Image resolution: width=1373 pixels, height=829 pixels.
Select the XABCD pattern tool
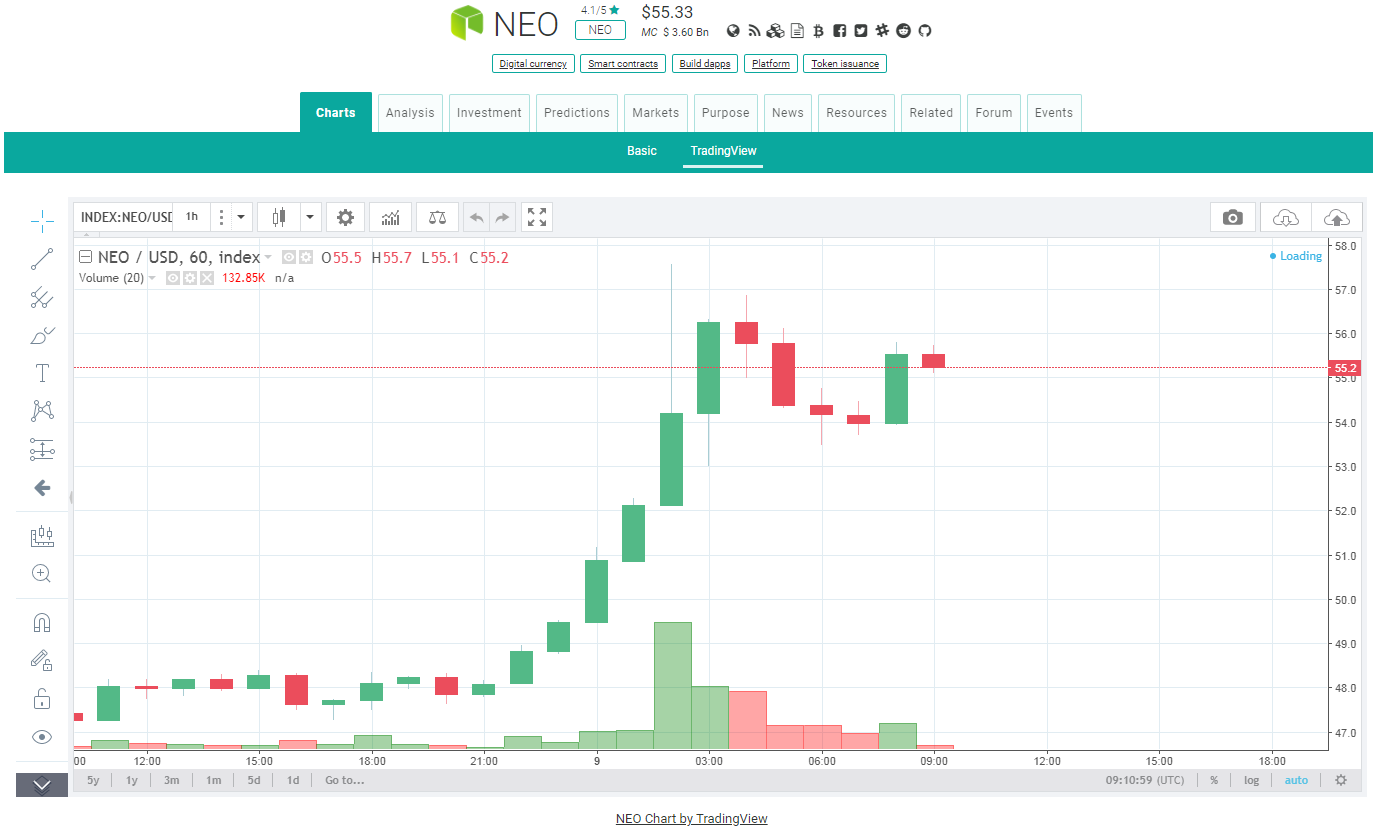click(42, 410)
